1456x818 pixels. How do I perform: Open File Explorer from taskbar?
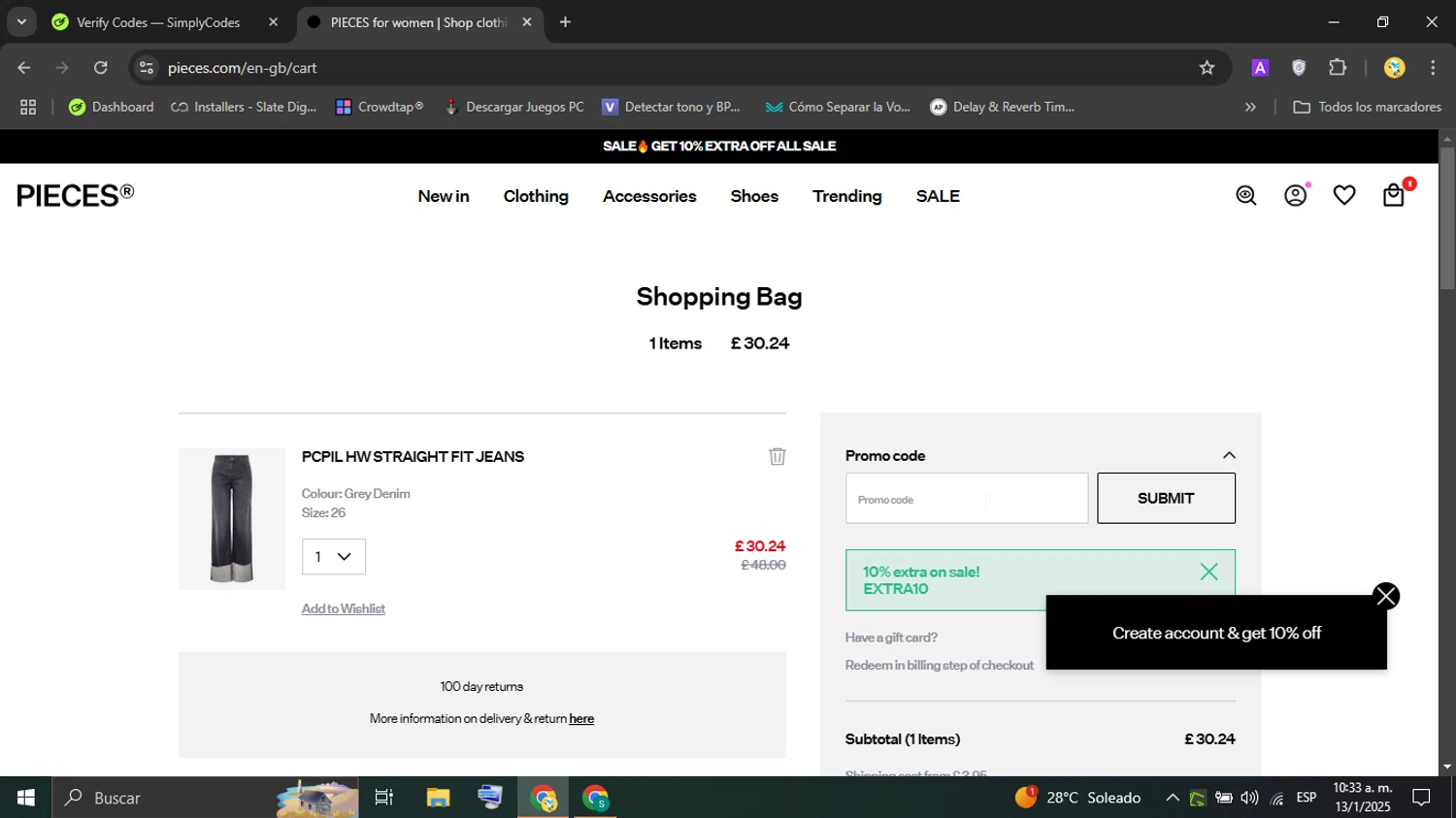tap(438, 798)
